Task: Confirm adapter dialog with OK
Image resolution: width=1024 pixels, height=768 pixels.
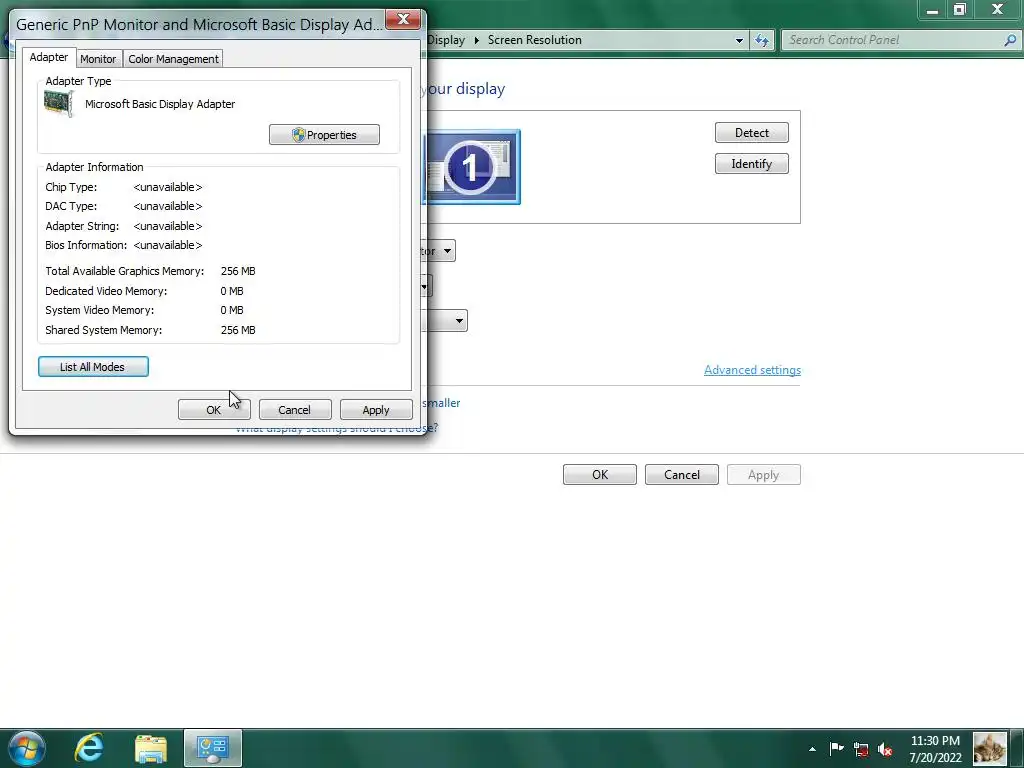Action: click(x=214, y=410)
